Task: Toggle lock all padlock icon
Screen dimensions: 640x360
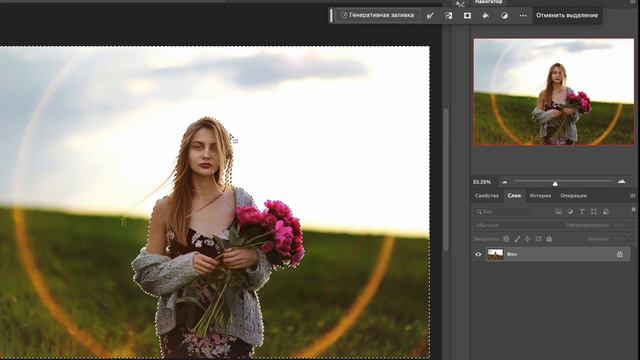Action: [549, 239]
